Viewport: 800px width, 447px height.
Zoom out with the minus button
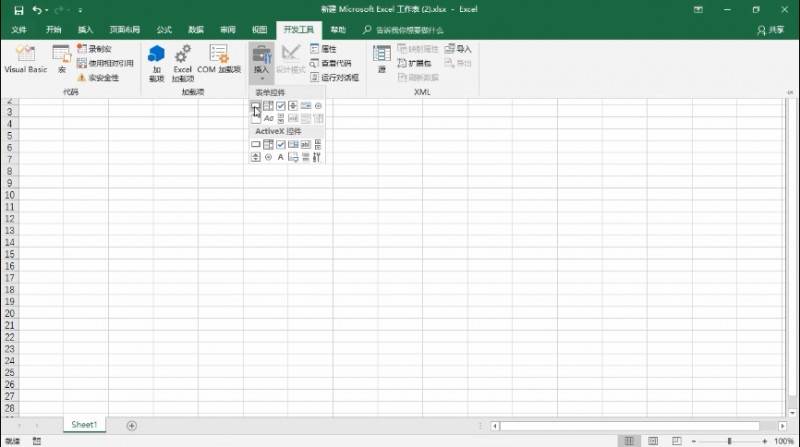click(x=694, y=441)
